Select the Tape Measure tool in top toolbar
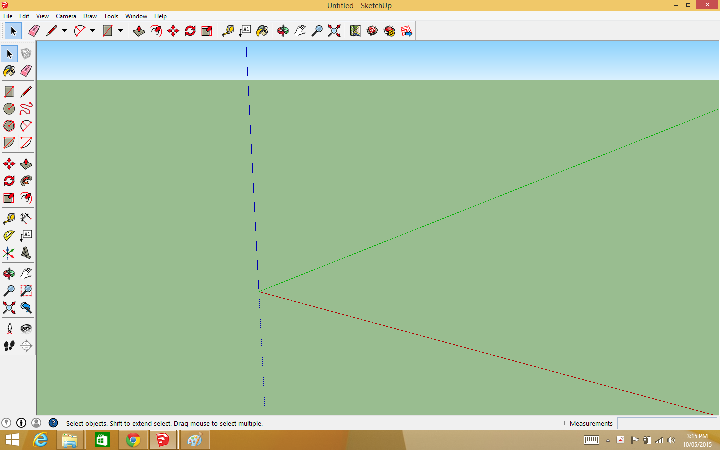Image resolution: width=720 pixels, height=450 pixels. click(x=229, y=31)
